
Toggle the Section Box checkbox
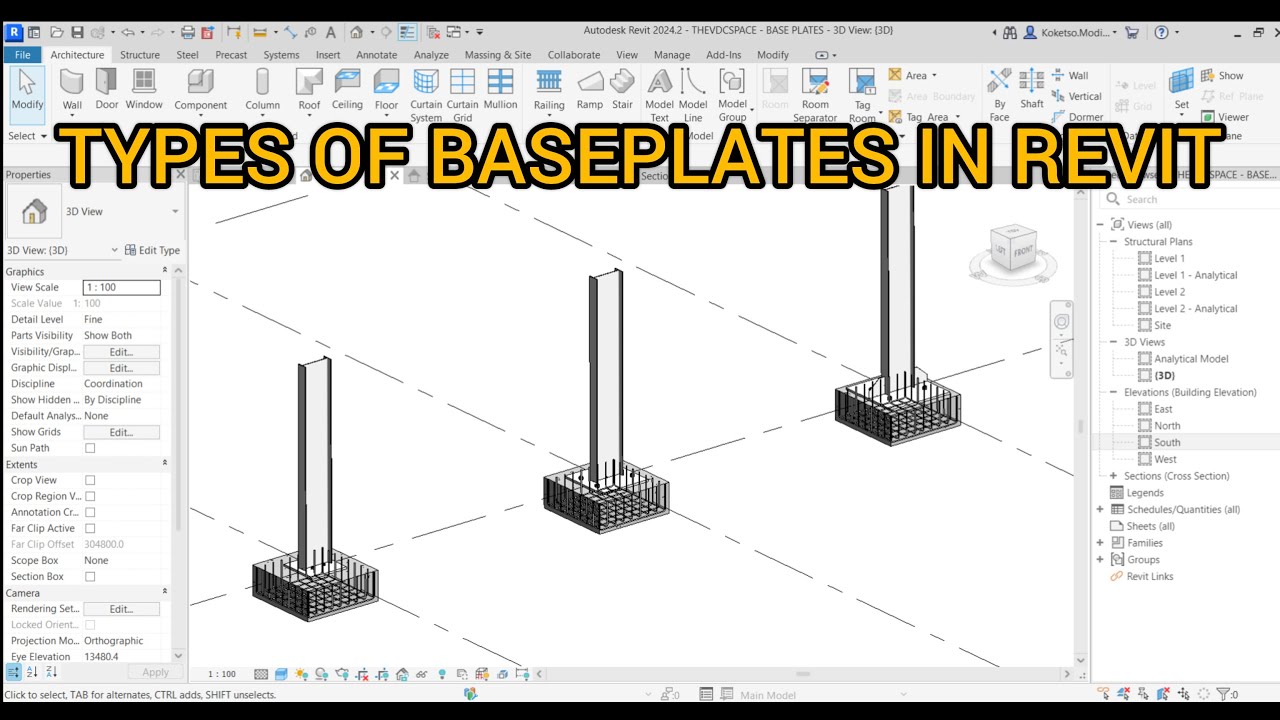tap(90, 576)
